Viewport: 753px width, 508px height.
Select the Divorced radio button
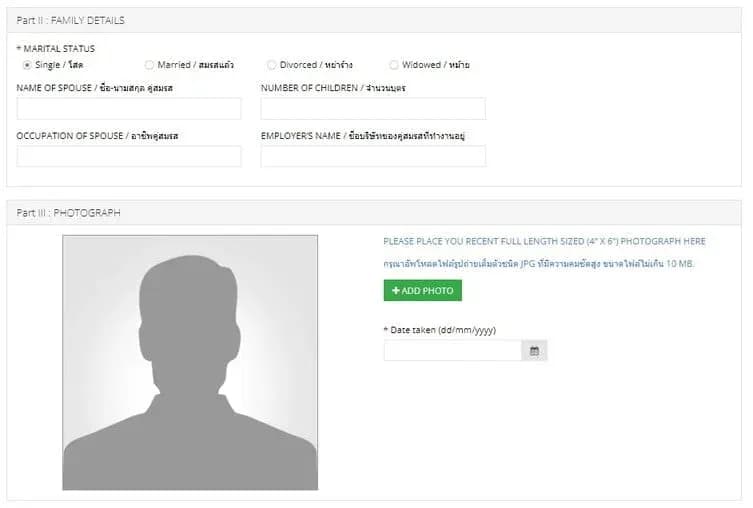[x=272, y=65]
